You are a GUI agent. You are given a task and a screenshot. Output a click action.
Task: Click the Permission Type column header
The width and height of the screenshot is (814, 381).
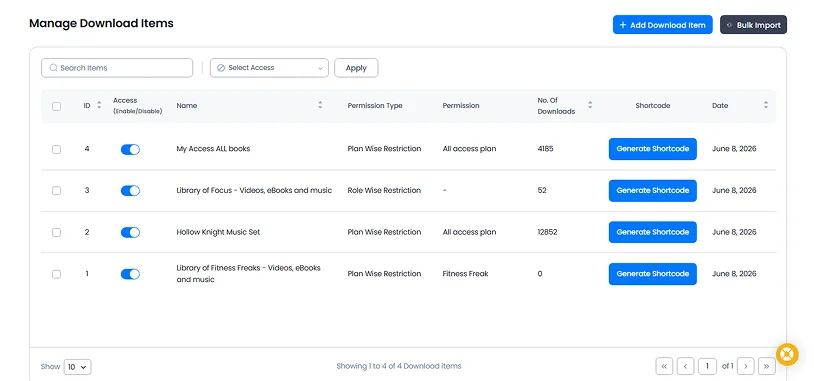click(375, 106)
